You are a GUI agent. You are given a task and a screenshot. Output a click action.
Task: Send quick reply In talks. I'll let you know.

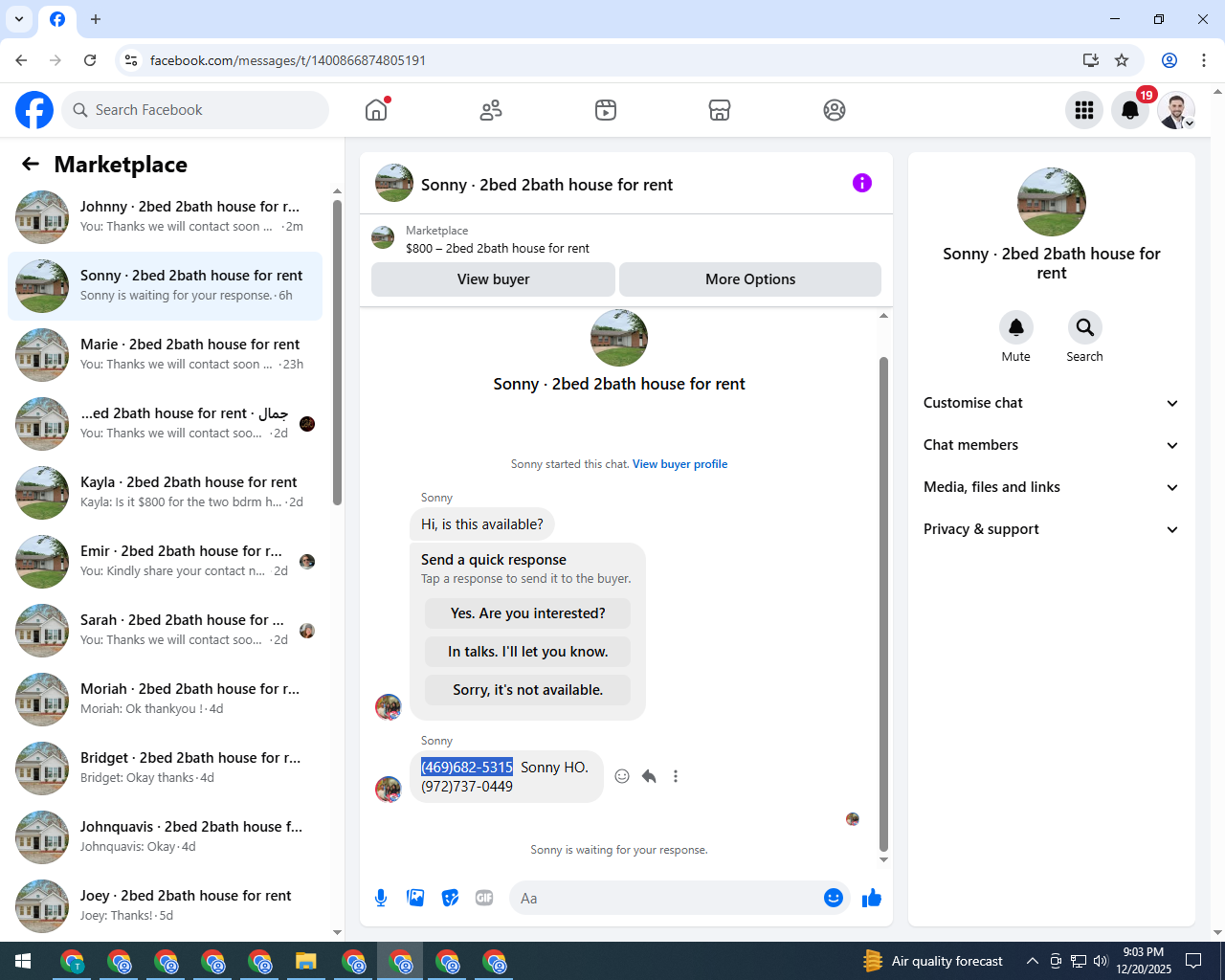(x=528, y=652)
